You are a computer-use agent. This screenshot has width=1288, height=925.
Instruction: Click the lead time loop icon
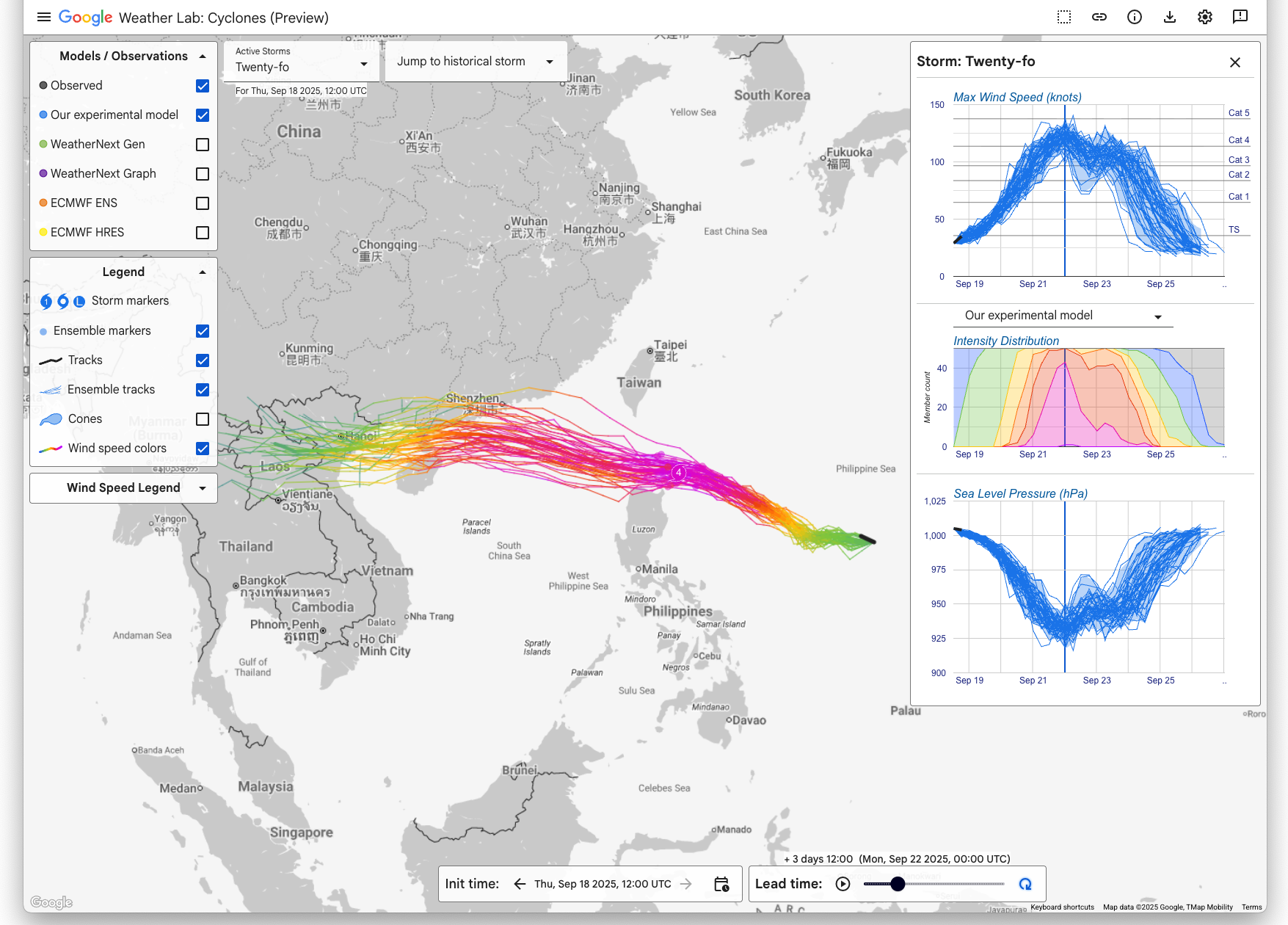[1025, 884]
